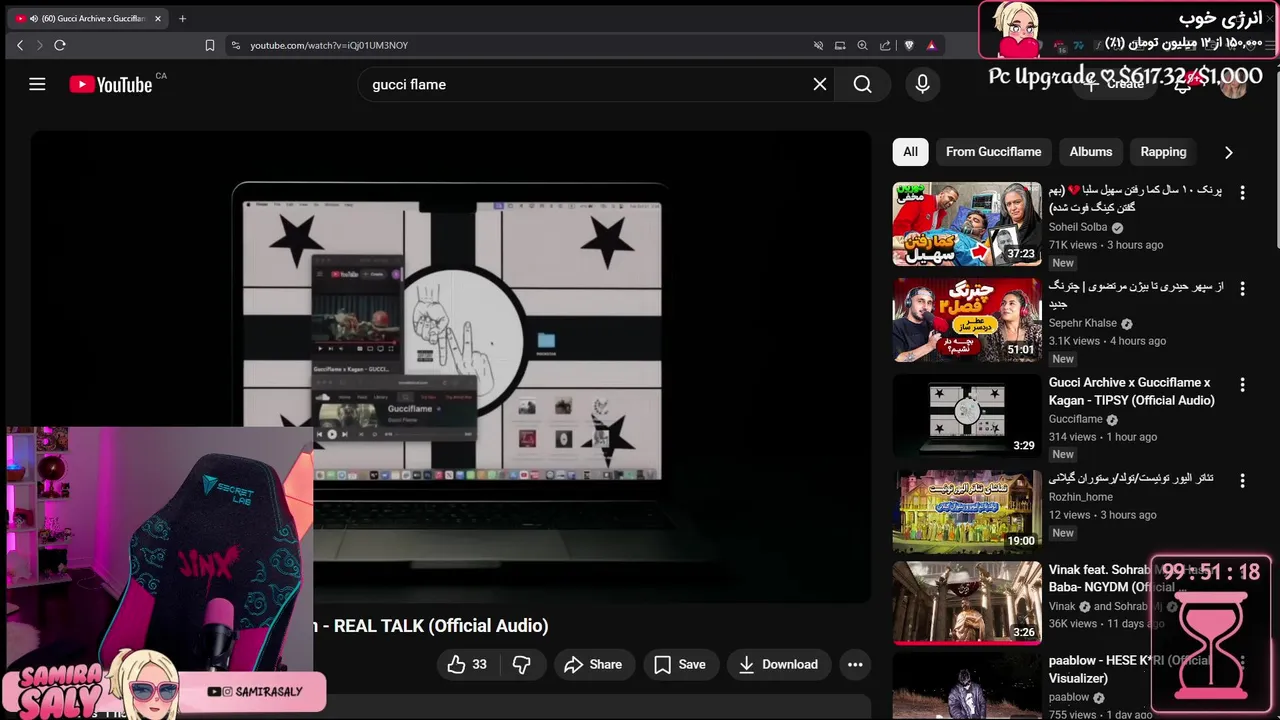
Task: Open the cast/picture icon in address bar
Action: [x=840, y=45]
